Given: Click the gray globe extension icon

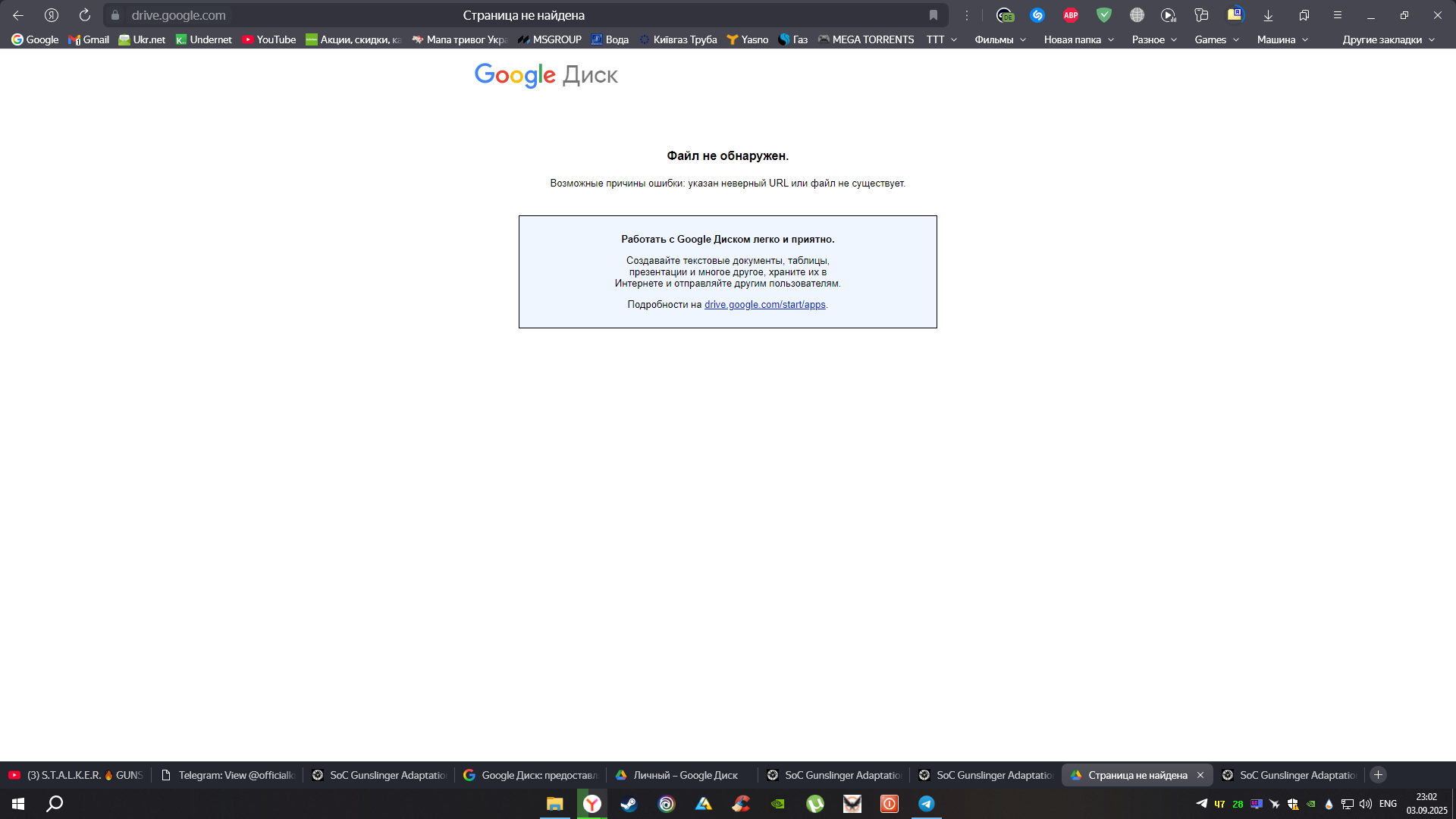Looking at the screenshot, I should [x=1137, y=15].
